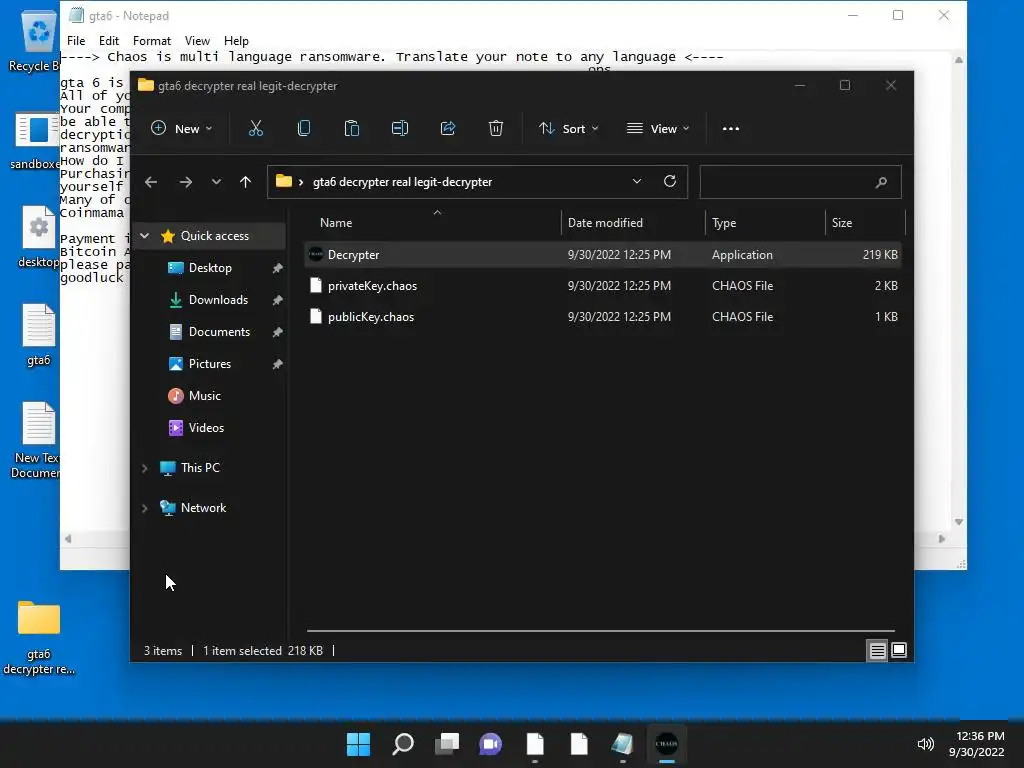This screenshot has width=1024, height=768.
Task: Click the Explorer search box
Action: 801,182
